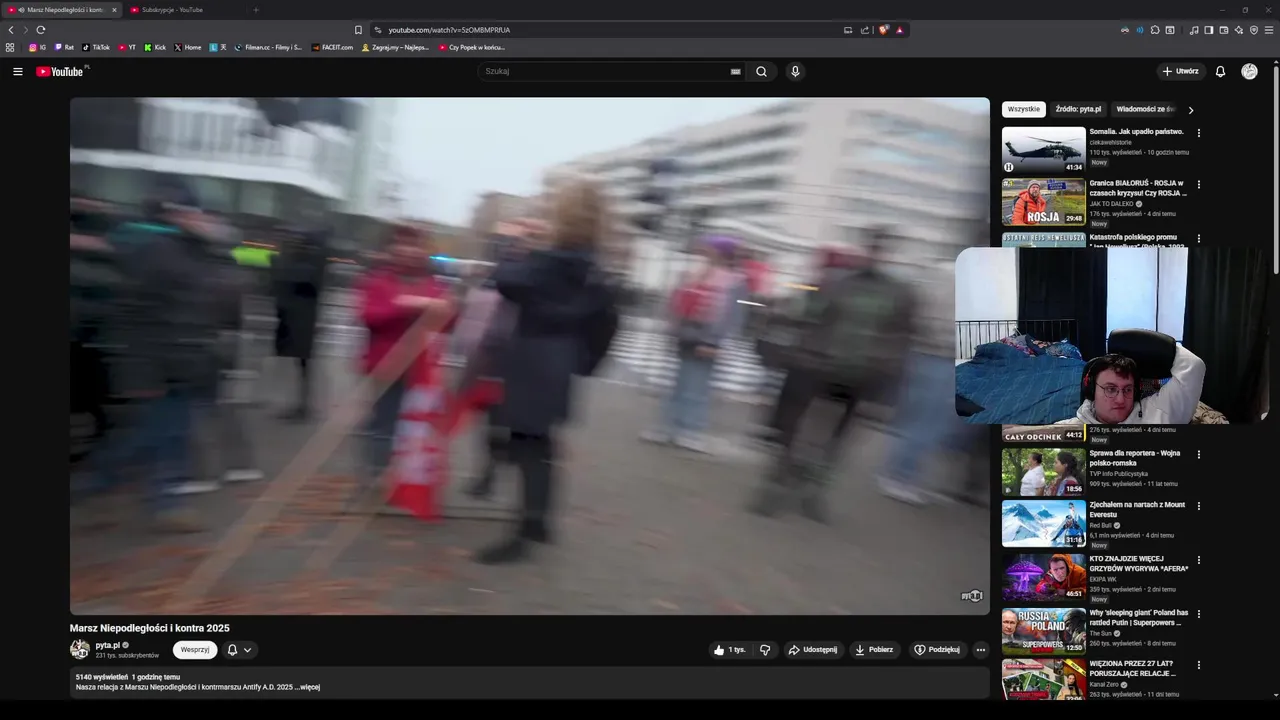
Task: Expand video description with ...więcej
Action: pyautogui.click(x=310, y=687)
